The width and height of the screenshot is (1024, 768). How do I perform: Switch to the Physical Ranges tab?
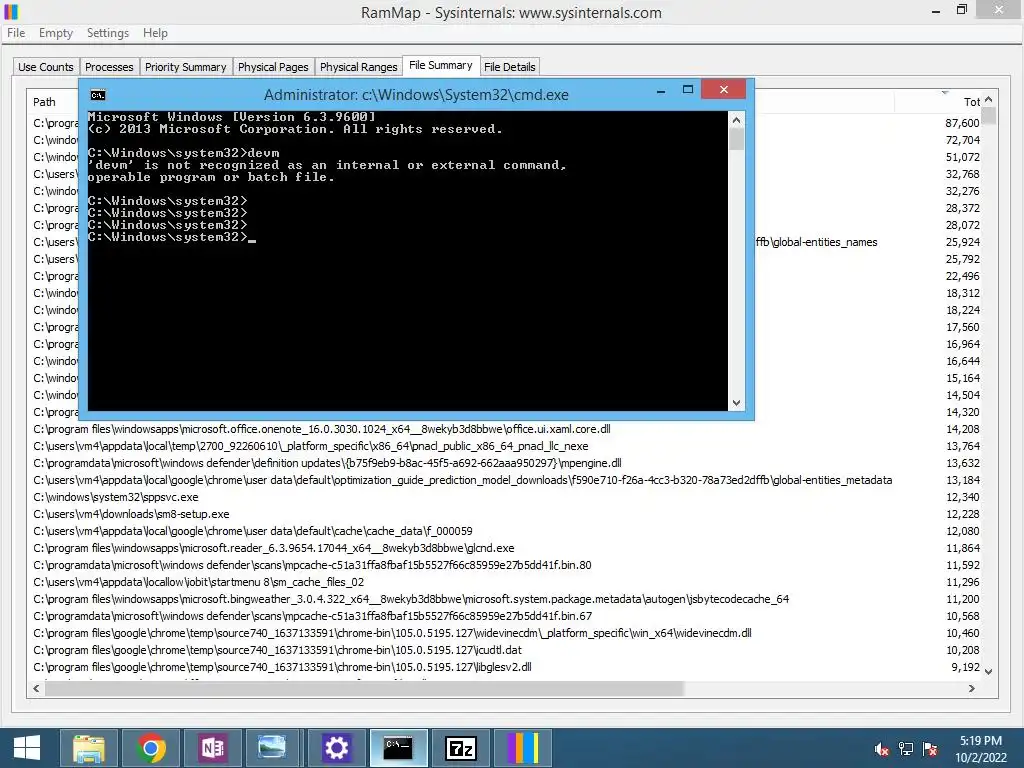click(359, 67)
